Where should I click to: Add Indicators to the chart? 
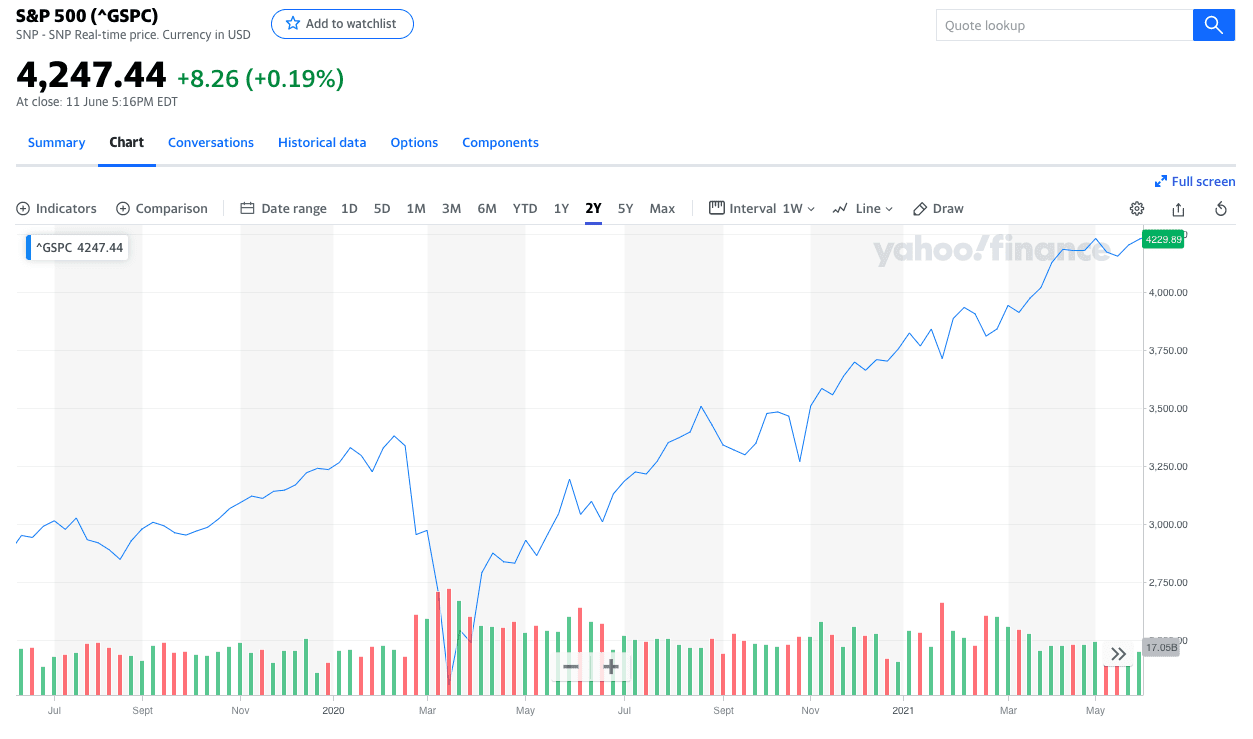57,209
